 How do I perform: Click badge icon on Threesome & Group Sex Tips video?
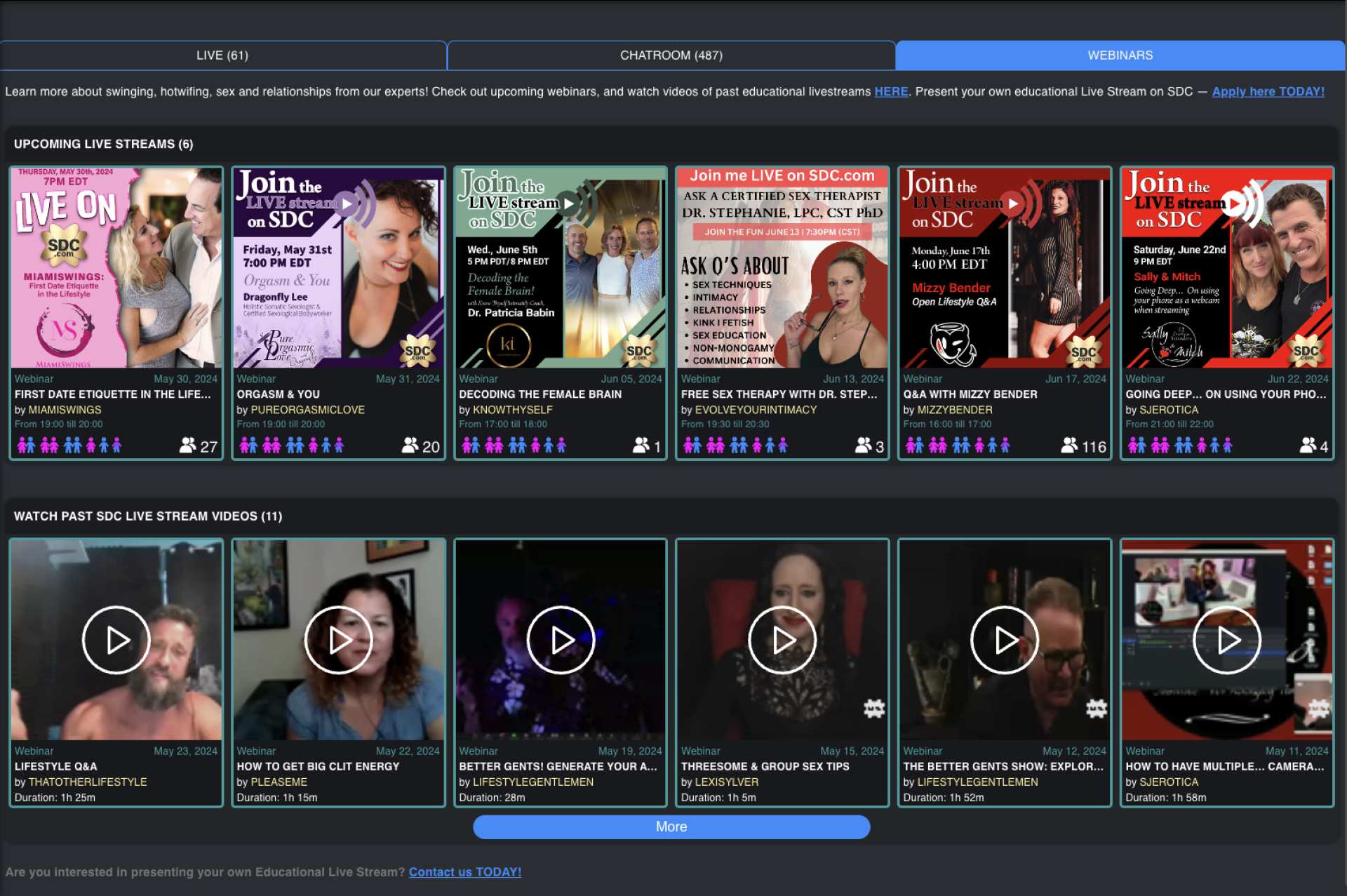874,708
